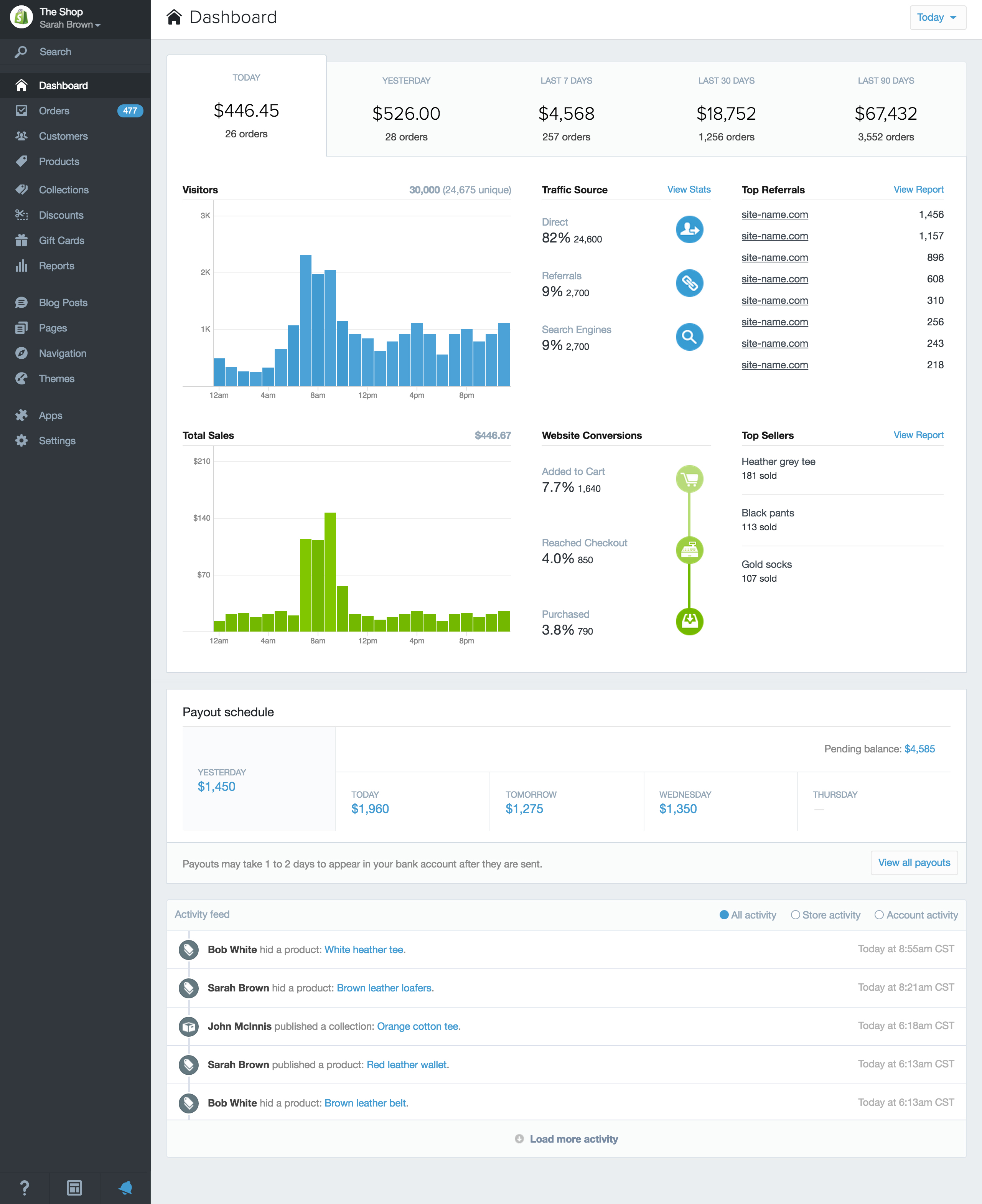
Task: Click the bottom storefront view icon
Action: [74, 1187]
